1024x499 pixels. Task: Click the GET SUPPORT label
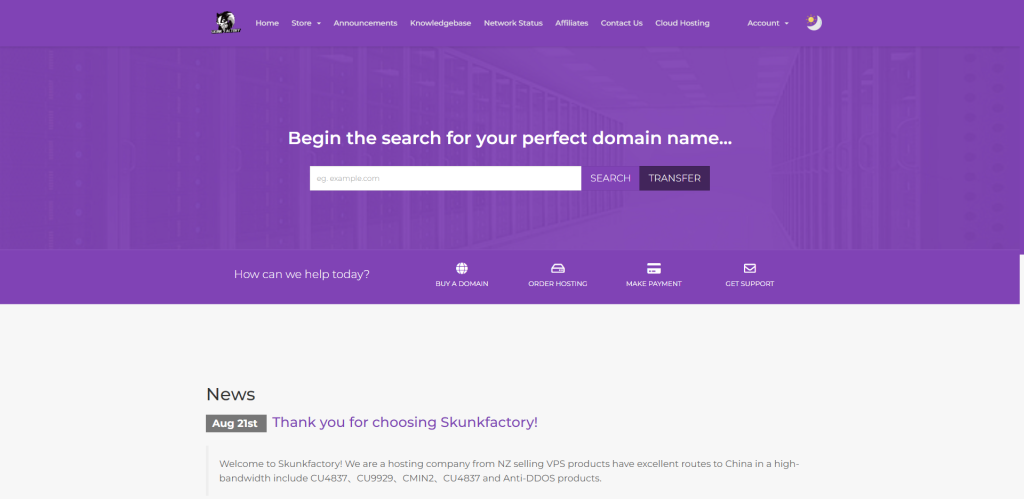750,284
